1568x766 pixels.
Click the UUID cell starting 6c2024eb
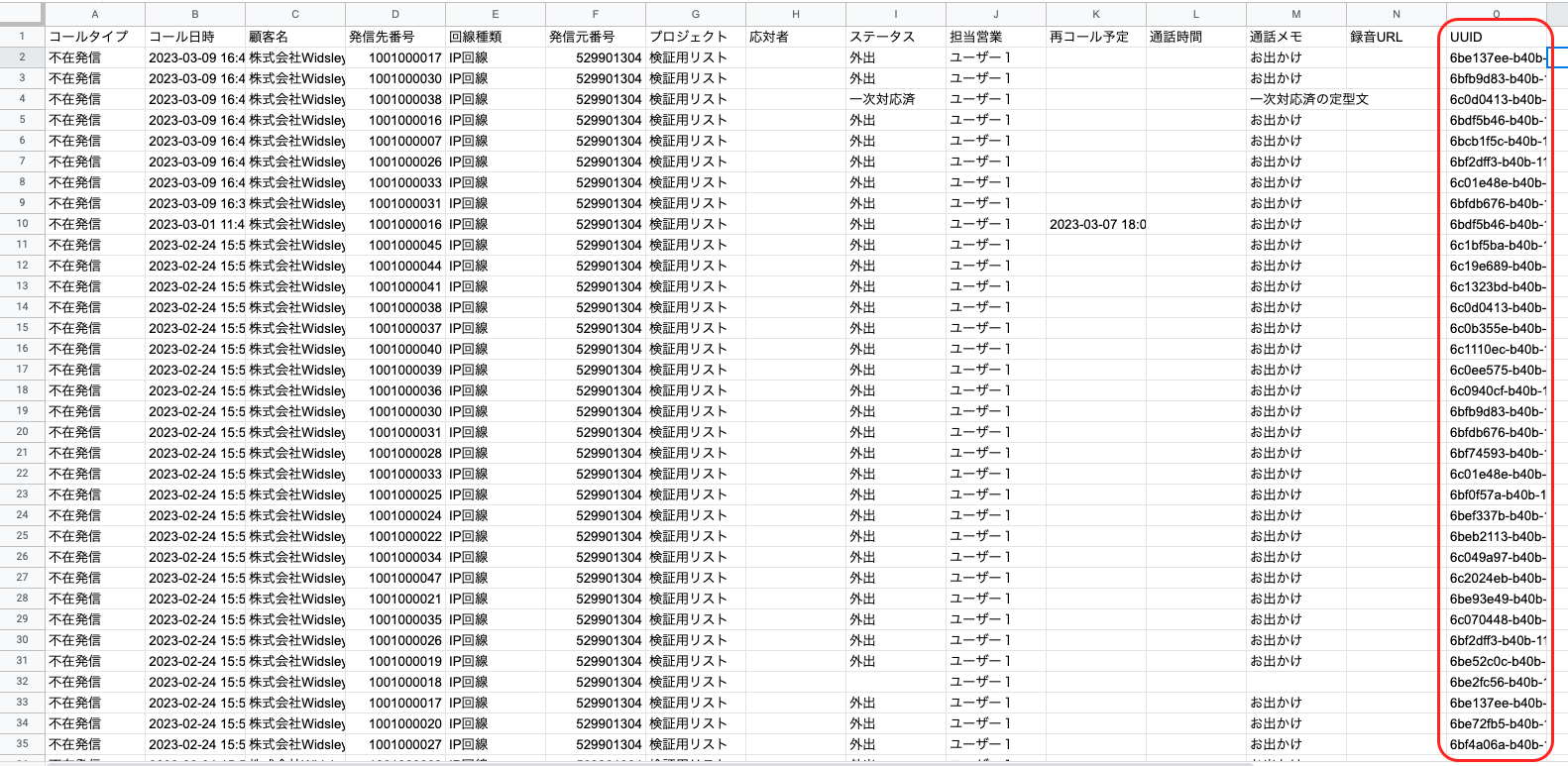coord(1497,579)
